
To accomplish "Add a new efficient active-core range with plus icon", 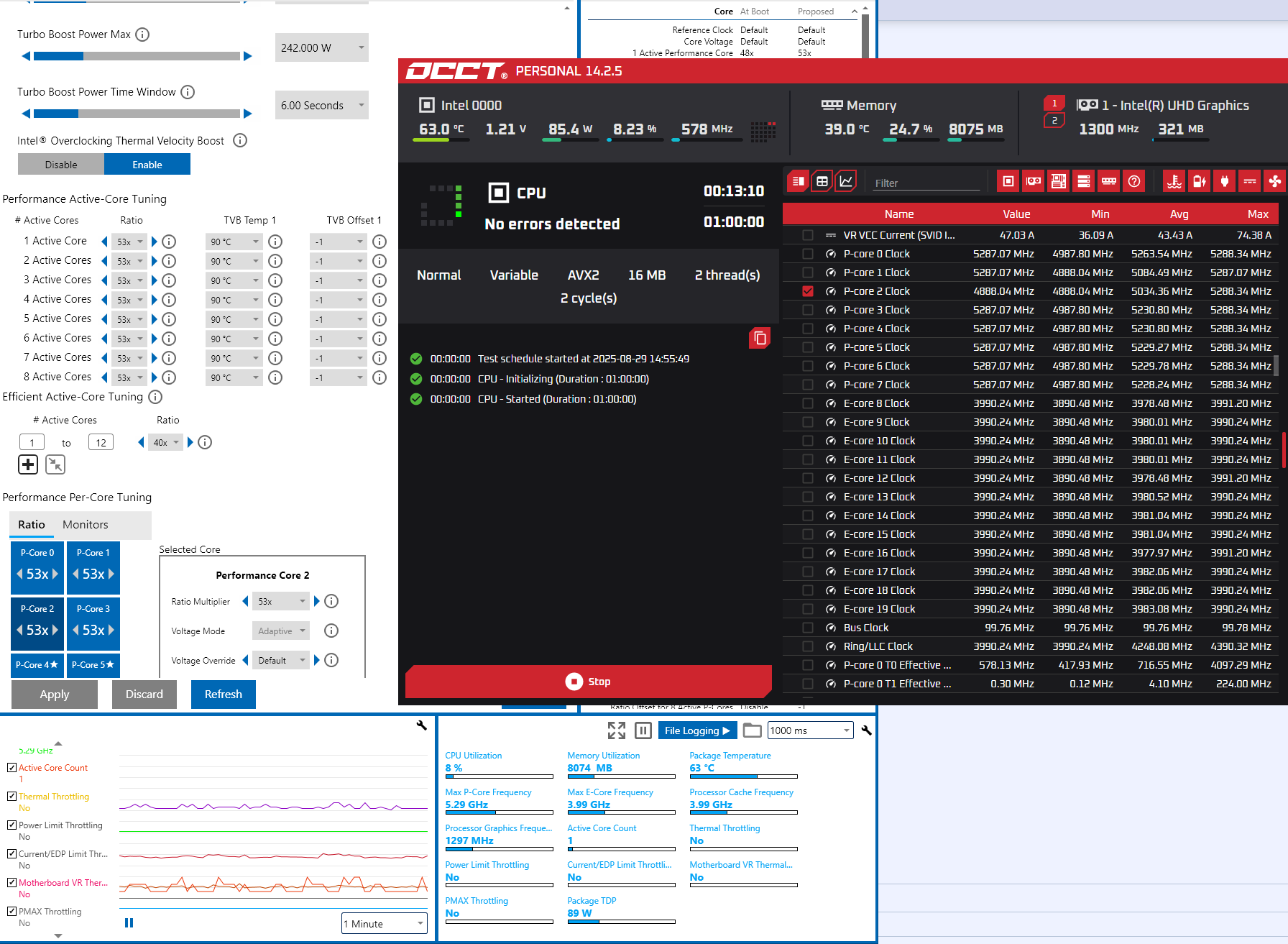I will click(x=28, y=464).
